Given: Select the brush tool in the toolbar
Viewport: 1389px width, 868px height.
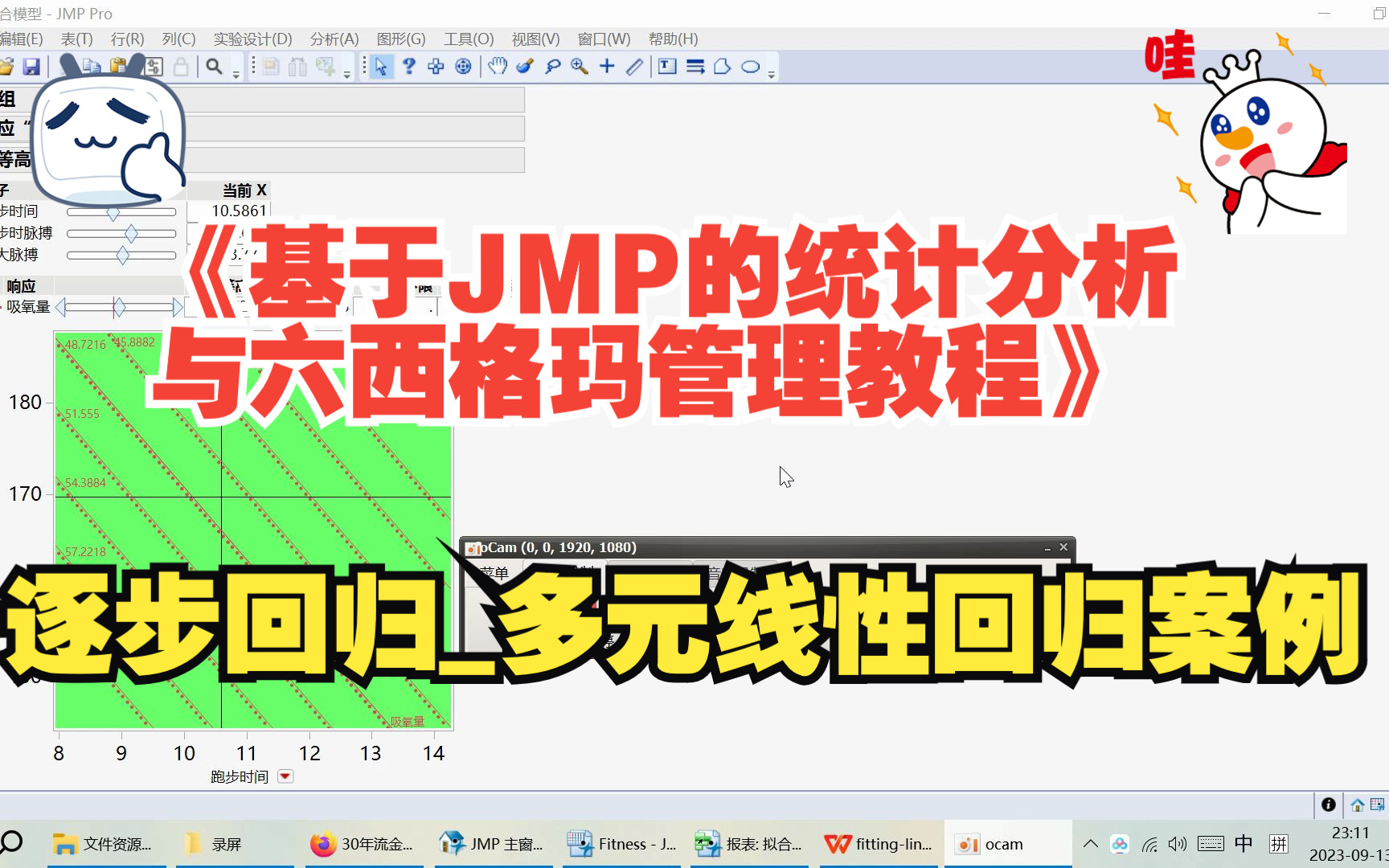Looking at the screenshot, I should coord(523,67).
